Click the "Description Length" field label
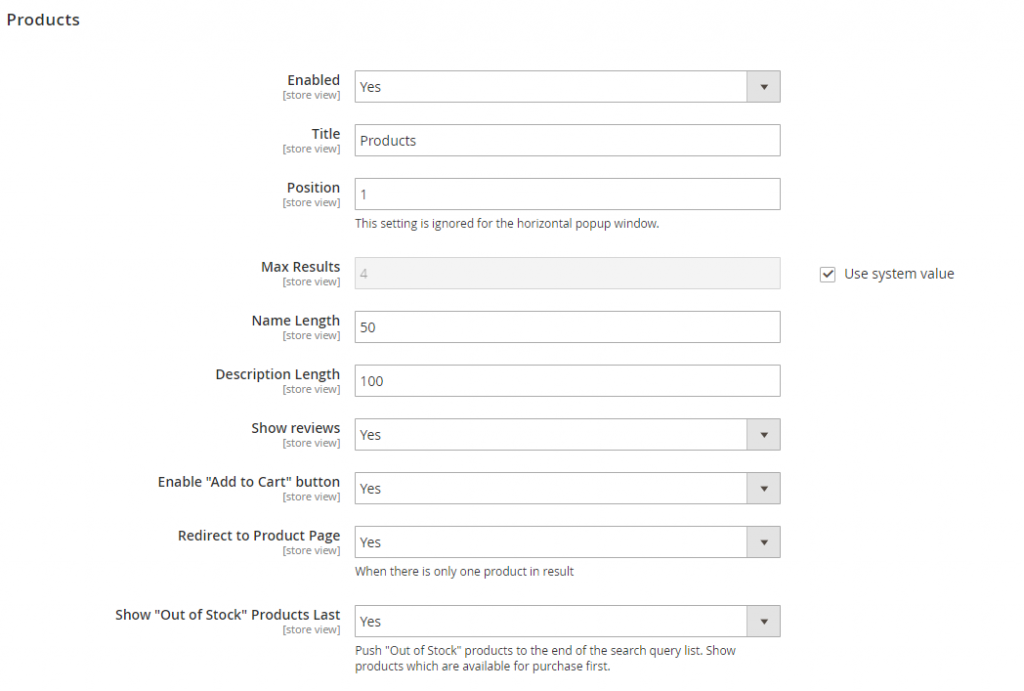Viewport: 1024px width, 691px height. point(277,375)
